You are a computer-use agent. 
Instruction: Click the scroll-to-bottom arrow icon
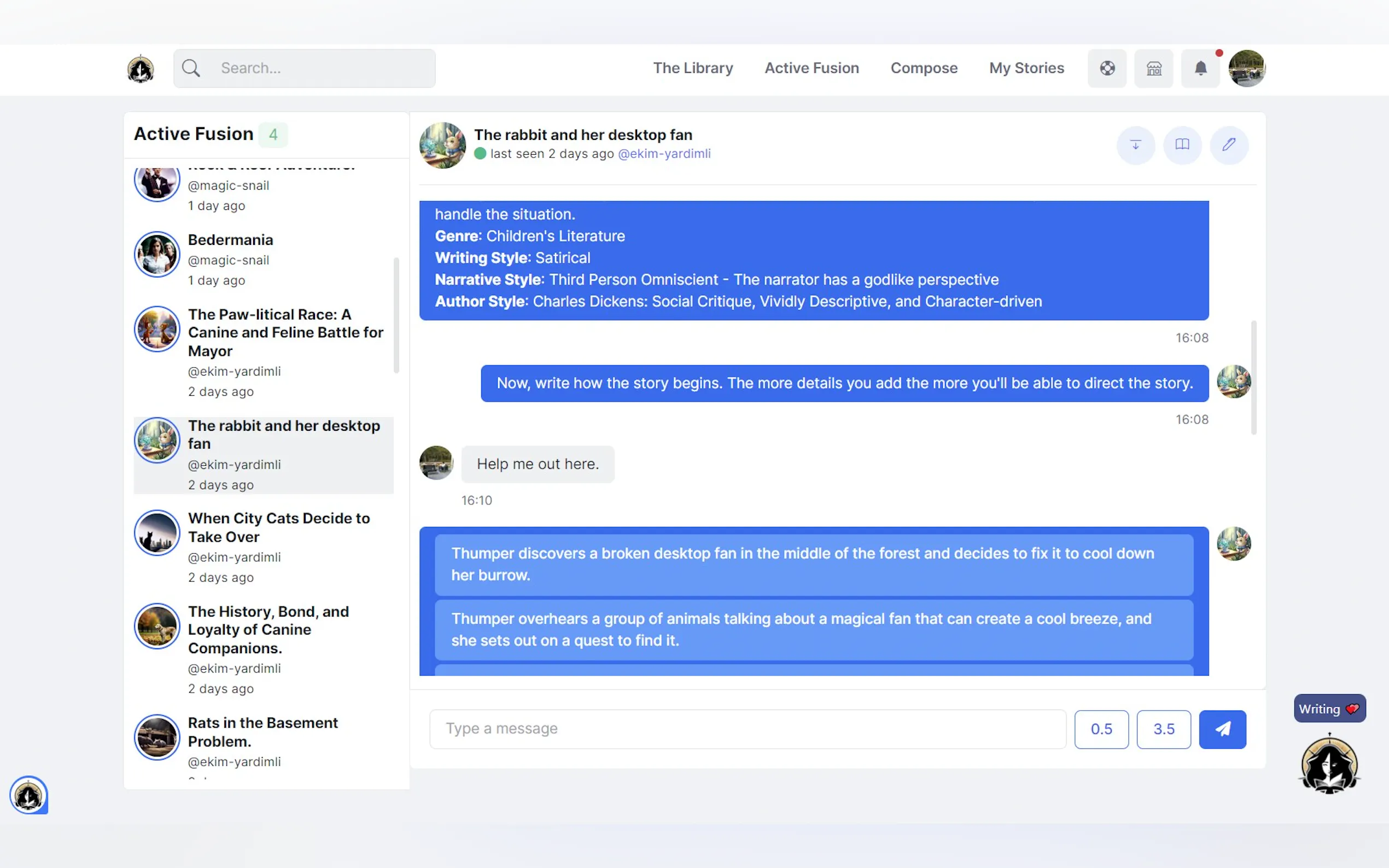coord(1135,145)
